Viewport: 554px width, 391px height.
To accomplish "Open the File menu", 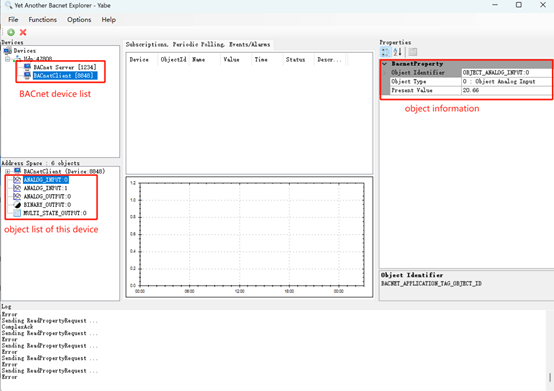I will [13, 19].
